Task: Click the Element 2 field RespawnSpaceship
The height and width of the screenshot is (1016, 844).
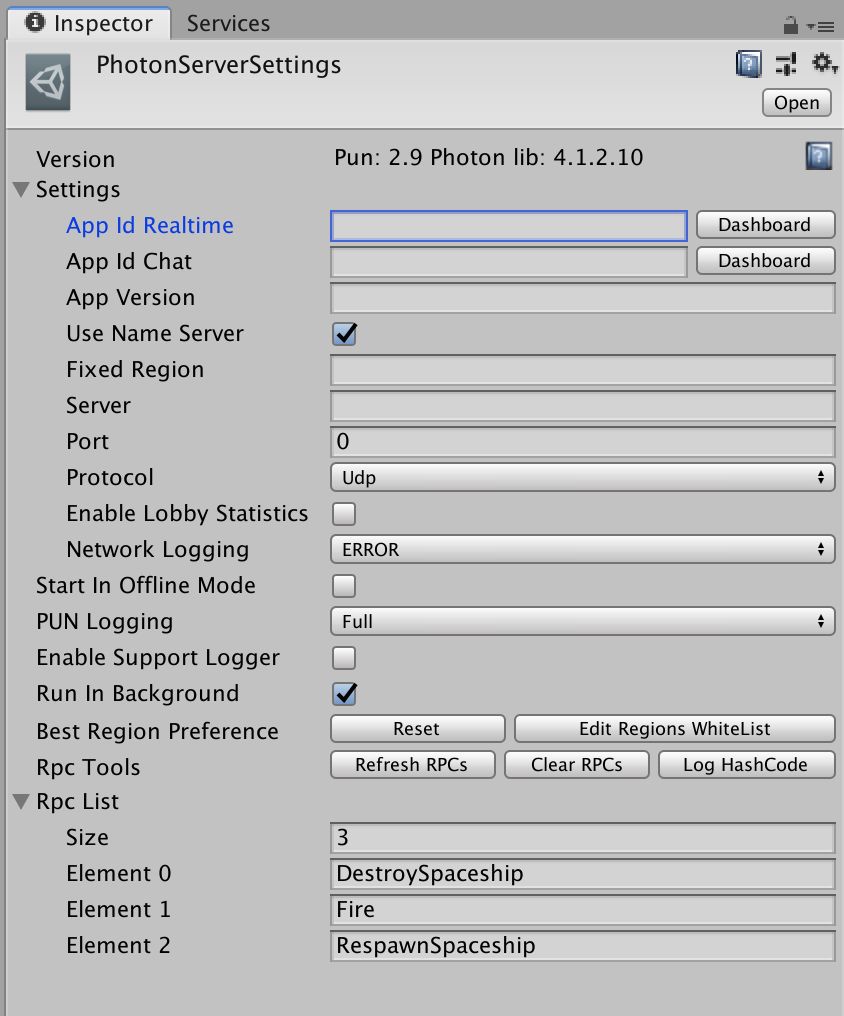Action: pos(582,947)
